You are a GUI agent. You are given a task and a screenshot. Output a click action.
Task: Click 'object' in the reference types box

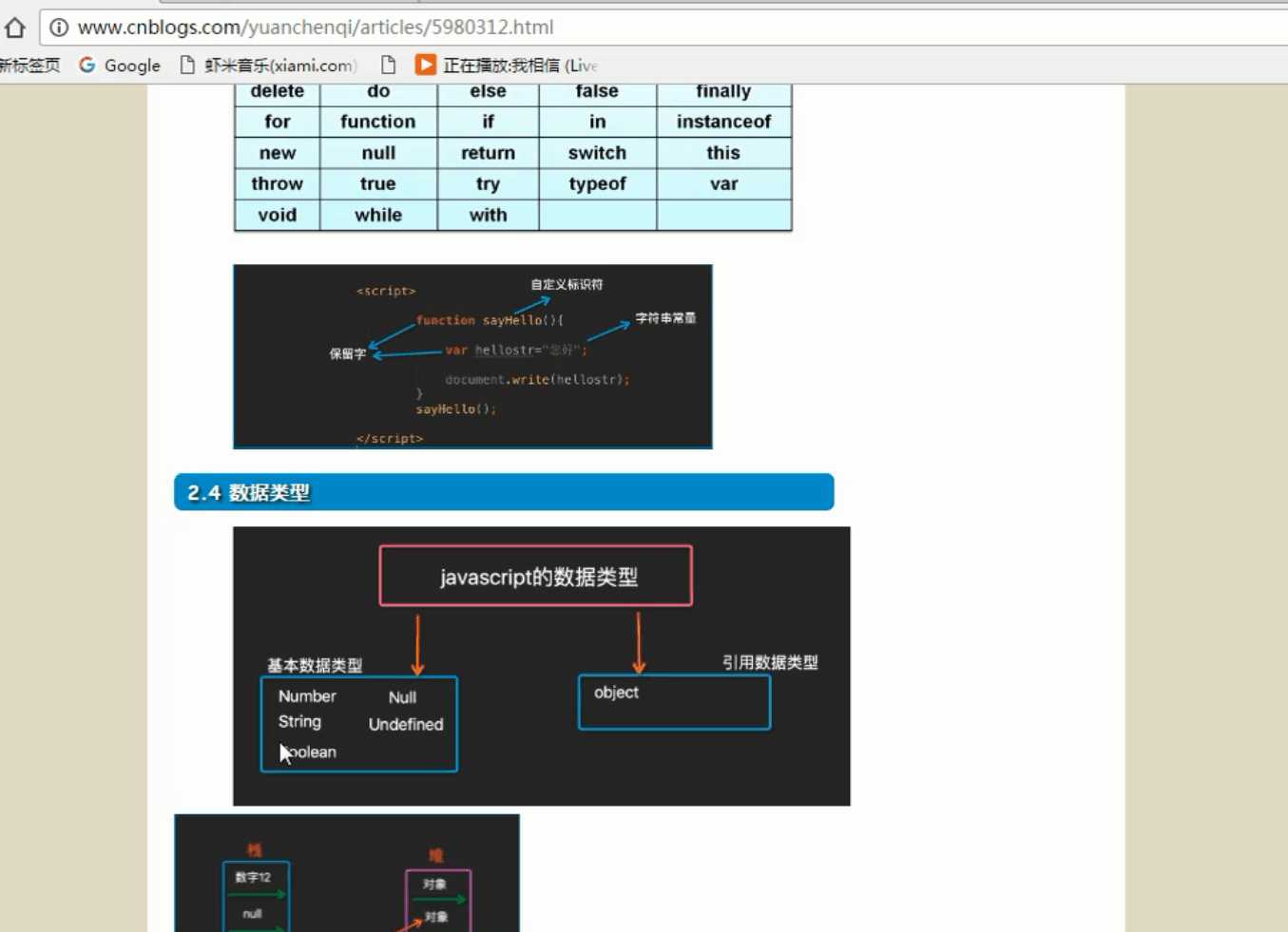coord(616,693)
